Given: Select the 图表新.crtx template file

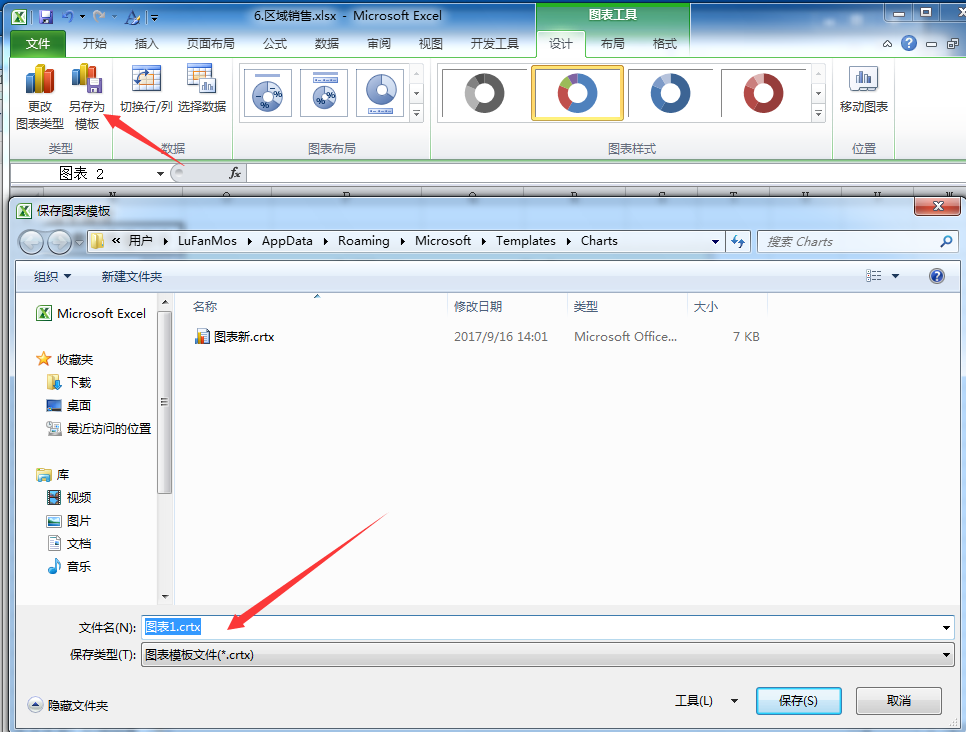Looking at the screenshot, I should point(243,337).
